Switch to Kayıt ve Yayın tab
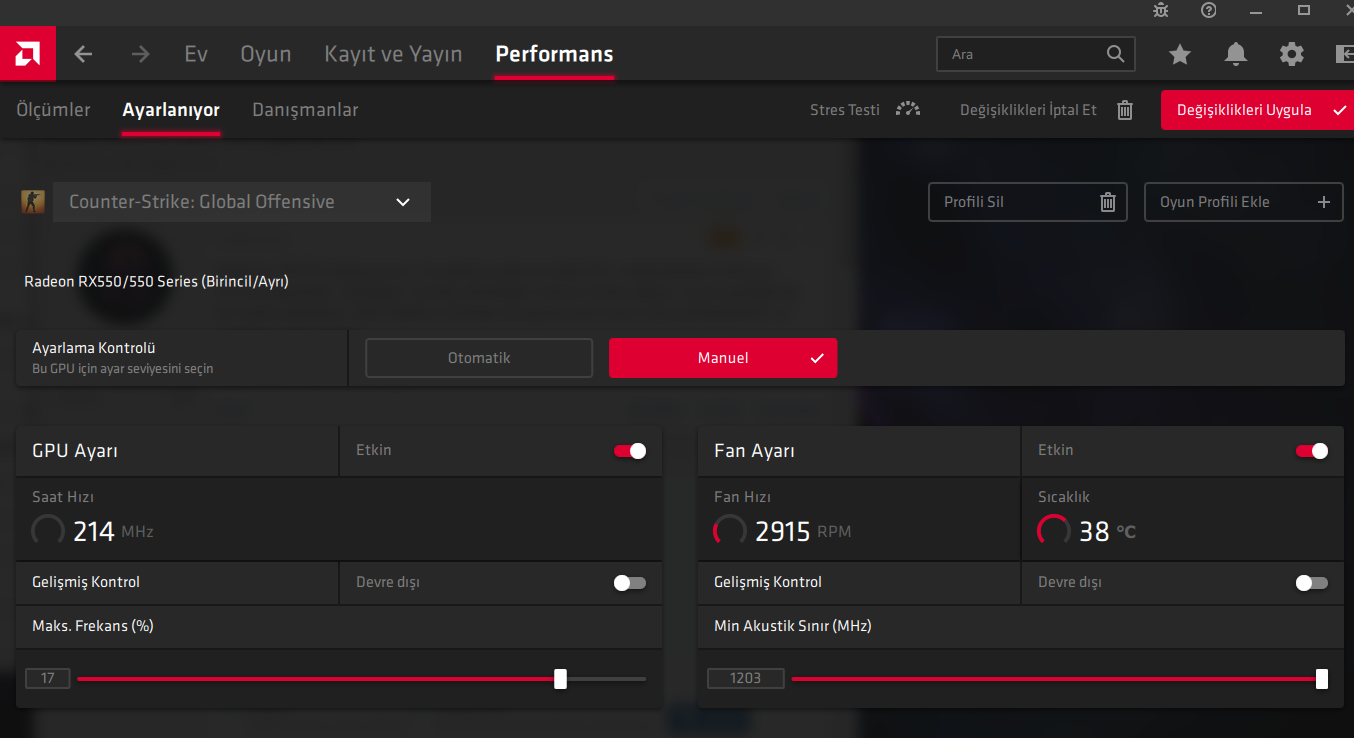 (x=393, y=54)
